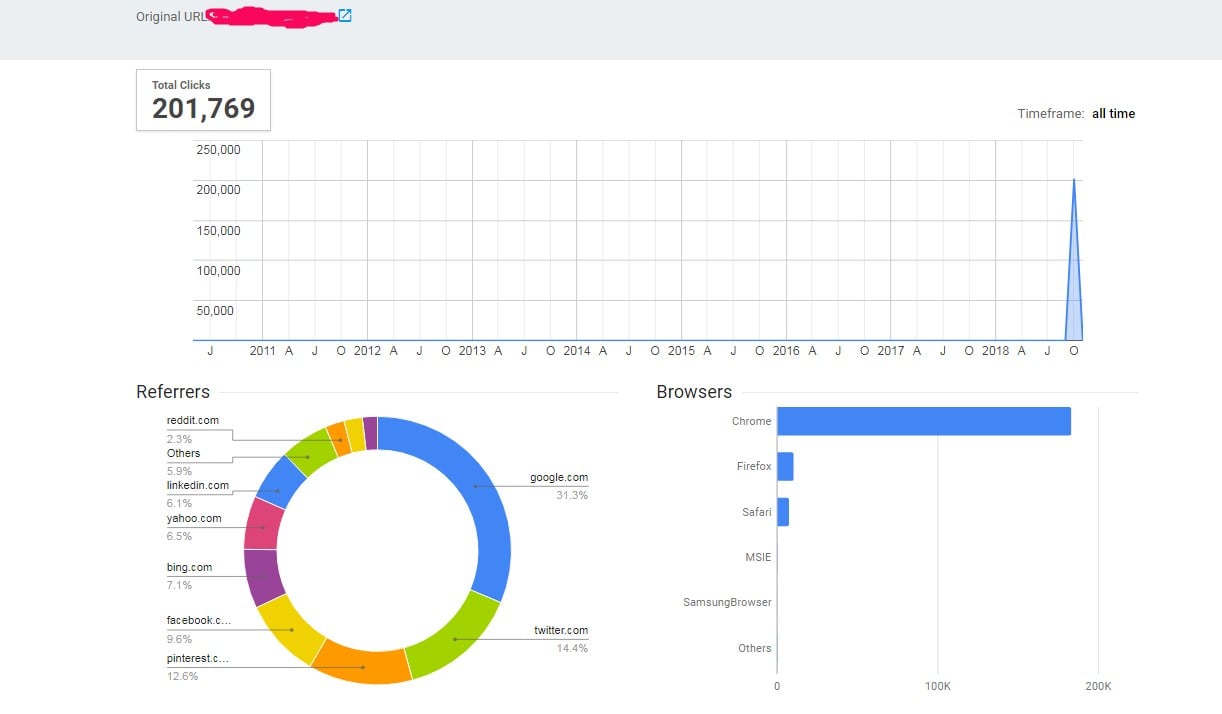Image resolution: width=1222 pixels, height=714 pixels.
Task: Click the Browsers section heading
Action: [694, 392]
